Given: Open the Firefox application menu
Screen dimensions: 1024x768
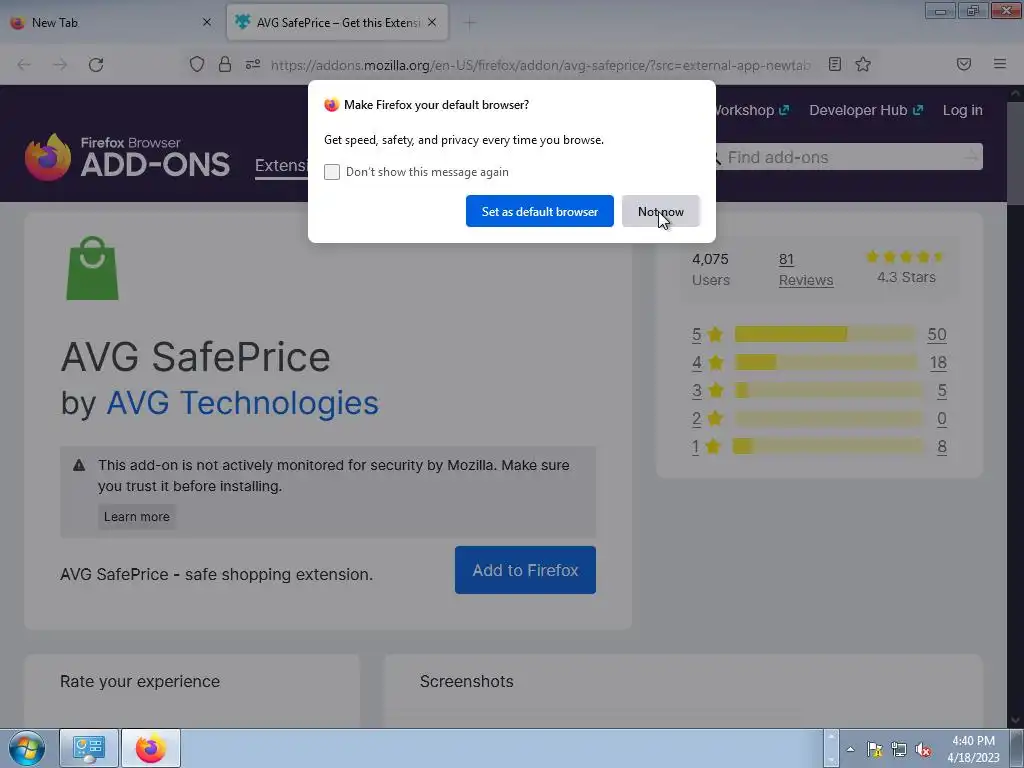Looking at the screenshot, I should pyautogui.click(x=999, y=64).
